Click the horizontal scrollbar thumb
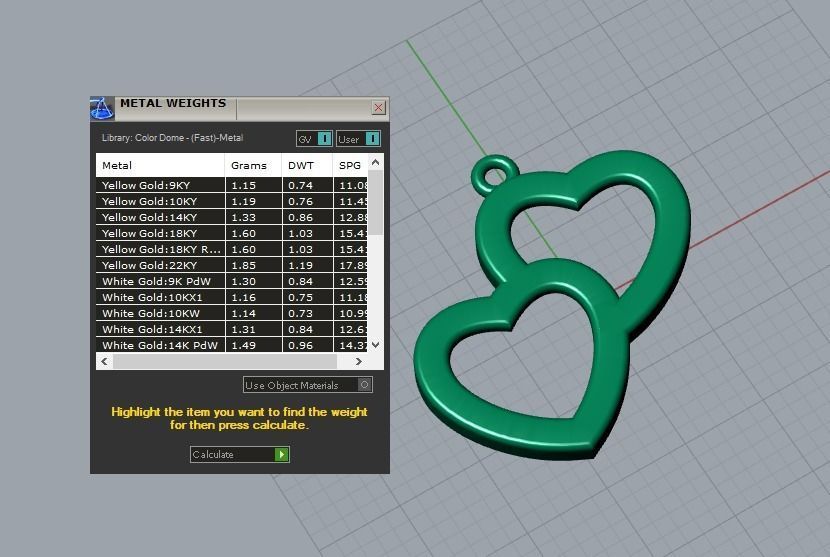830x557 pixels. point(225,361)
